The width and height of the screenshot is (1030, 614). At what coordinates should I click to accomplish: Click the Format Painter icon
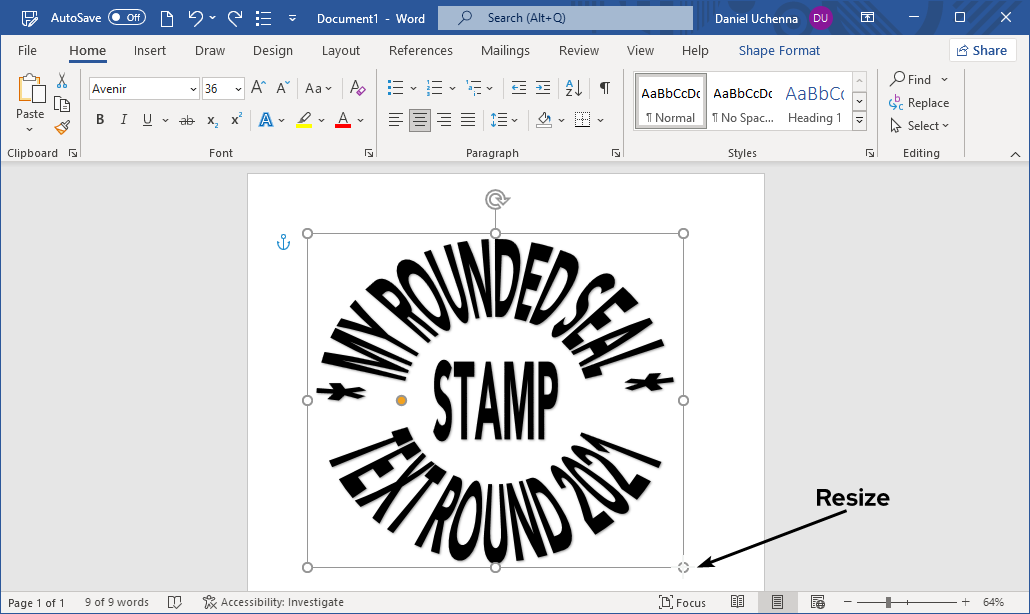[x=60, y=127]
